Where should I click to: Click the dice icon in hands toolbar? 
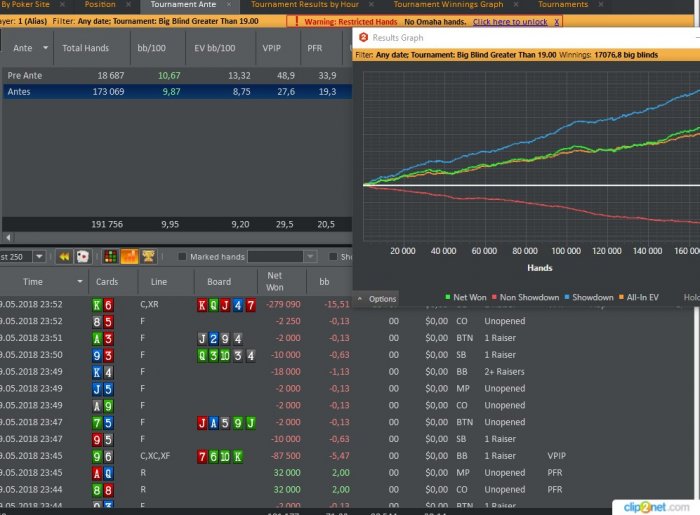click(x=83, y=257)
